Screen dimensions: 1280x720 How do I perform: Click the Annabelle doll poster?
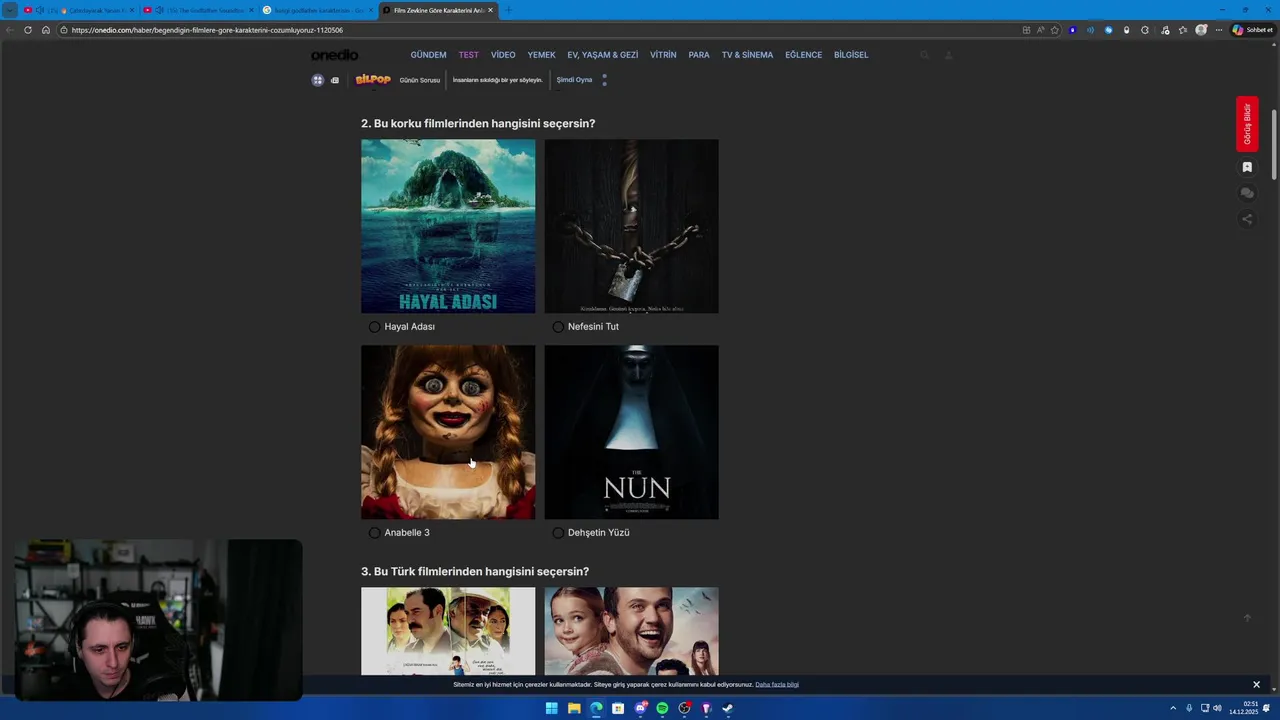click(x=448, y=432)
